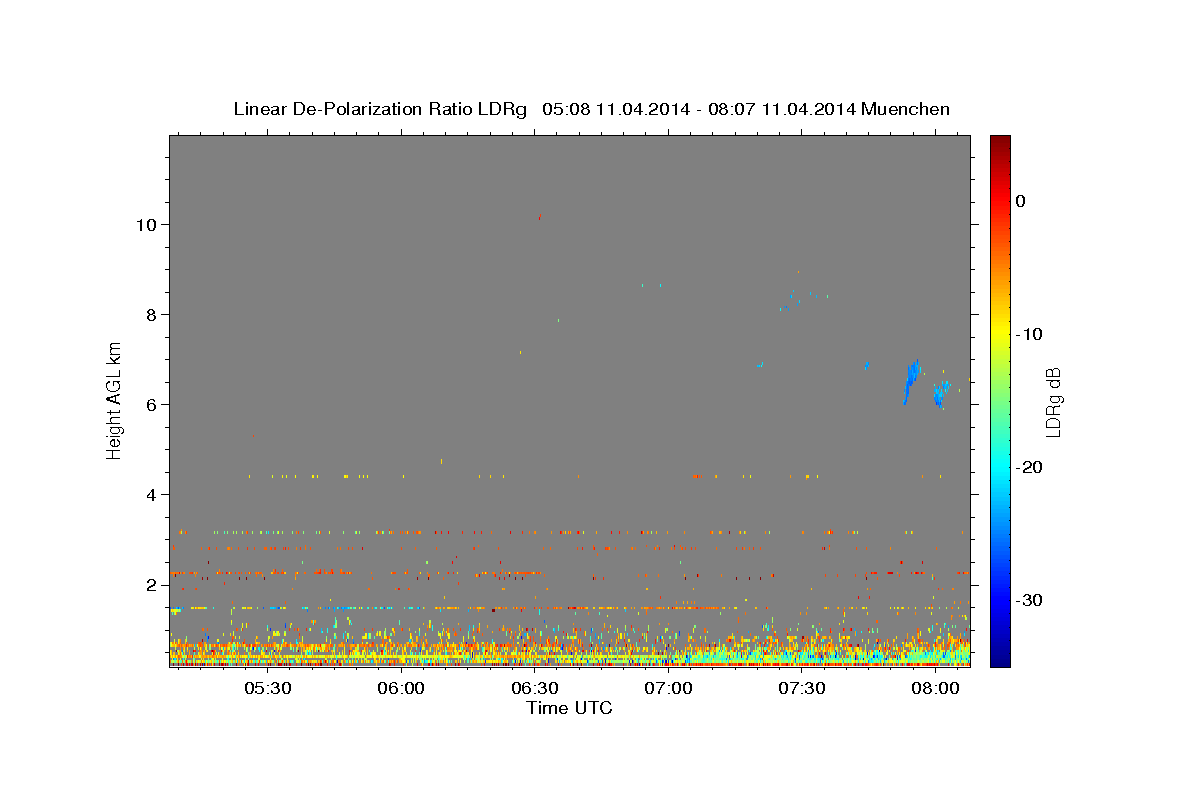Click the Height AGL km axis title
The width and height of the screenshot is (1200, 800).
[x=114, y=400]
